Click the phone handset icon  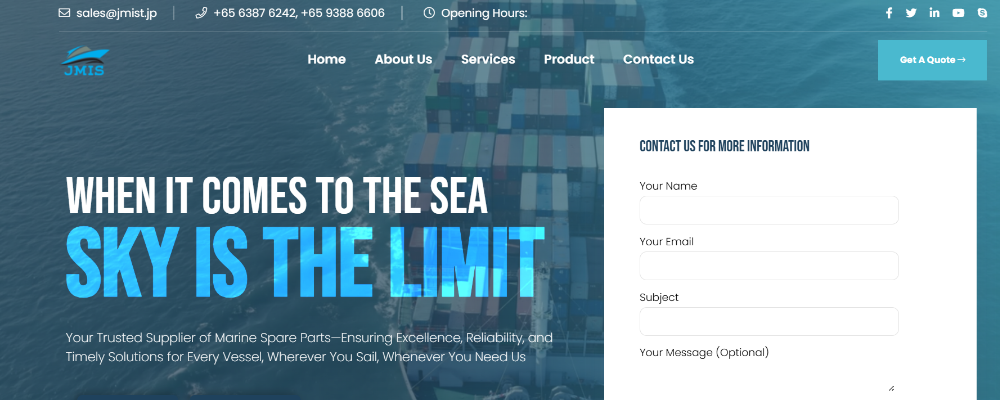click(201, 13)
